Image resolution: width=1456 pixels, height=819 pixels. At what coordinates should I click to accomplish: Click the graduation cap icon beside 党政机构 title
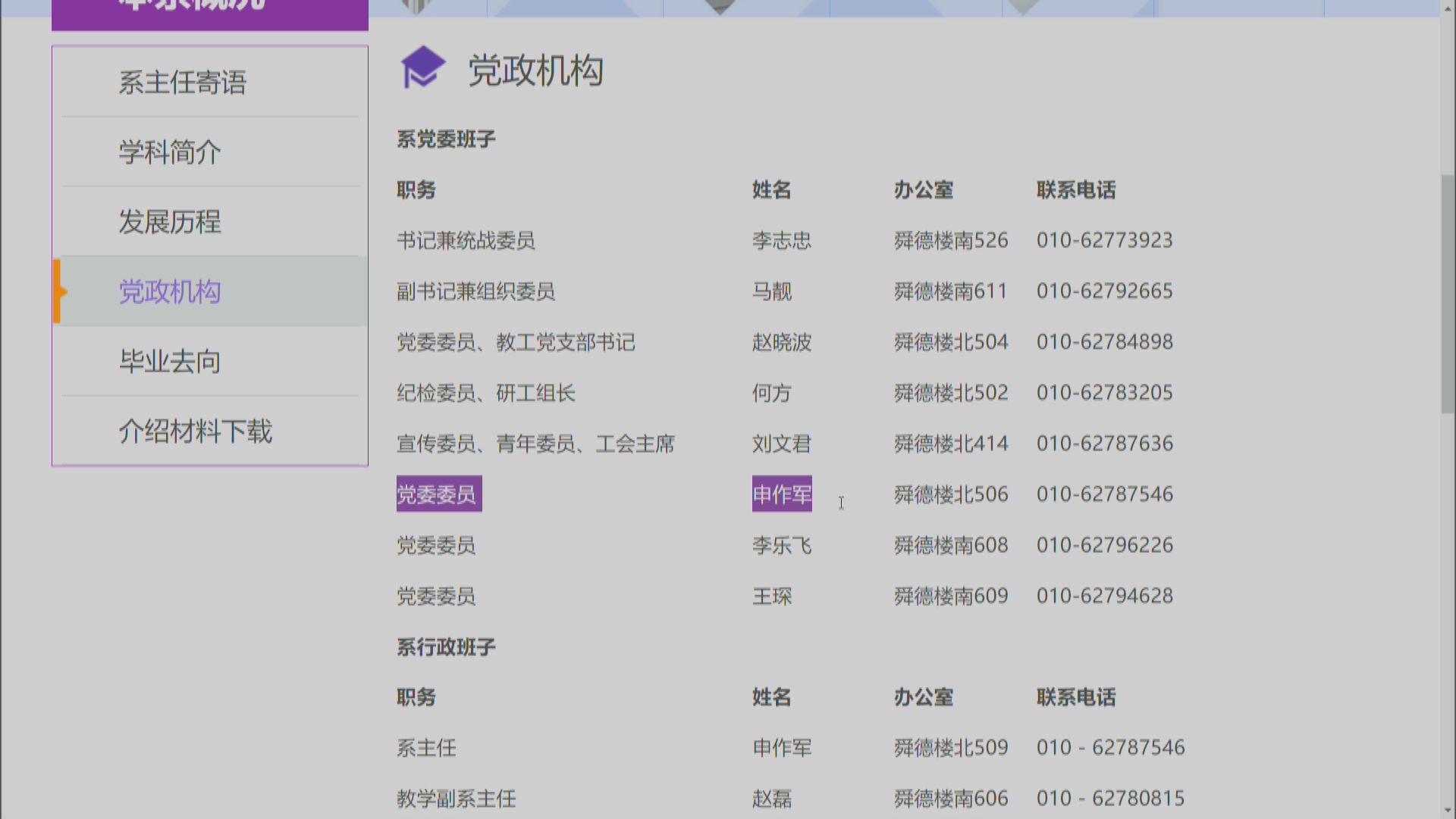[422, 68]
